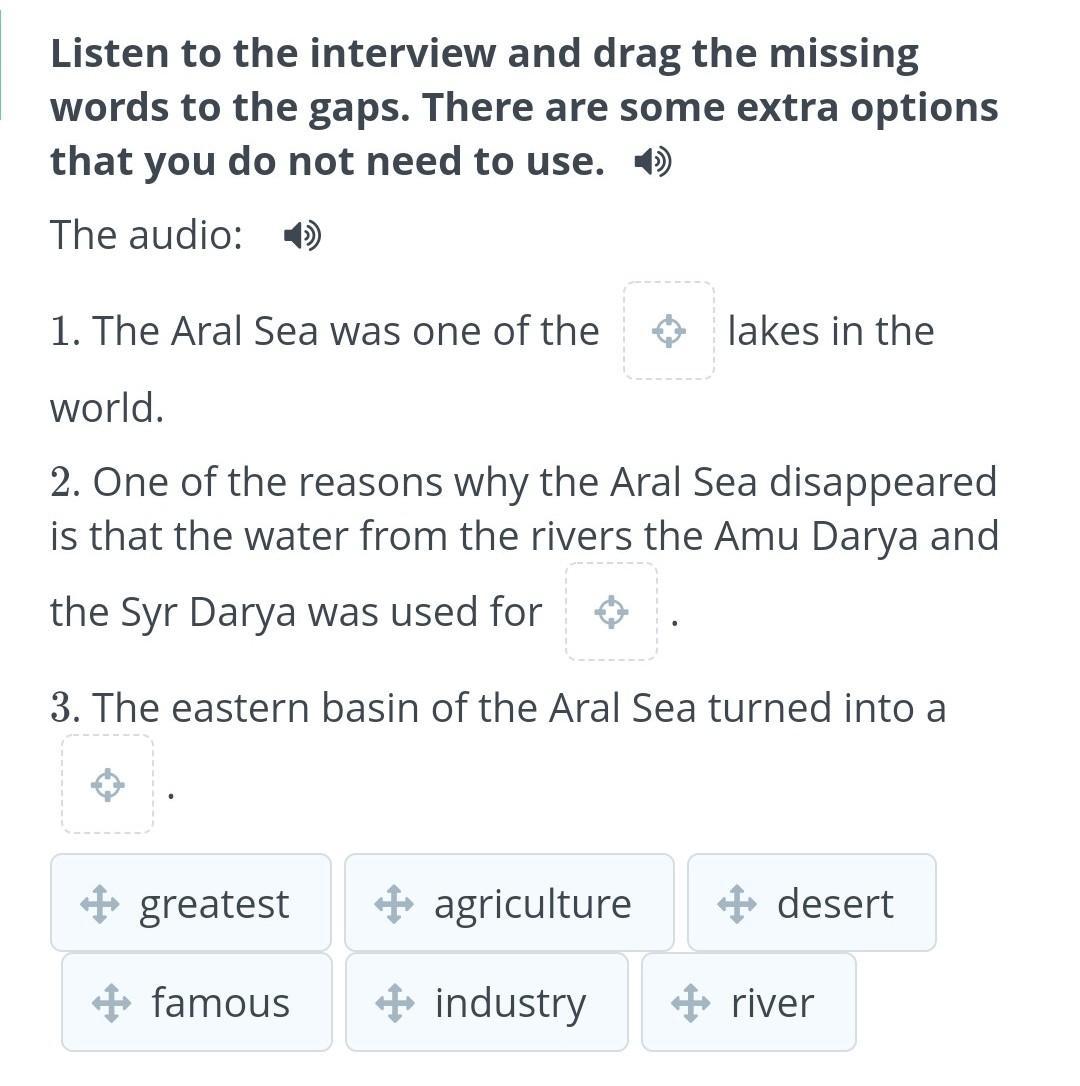Click the drag handle icon on "industry"
1080x1086 pixels.
pyautogui.click(x=395, y=1003)
